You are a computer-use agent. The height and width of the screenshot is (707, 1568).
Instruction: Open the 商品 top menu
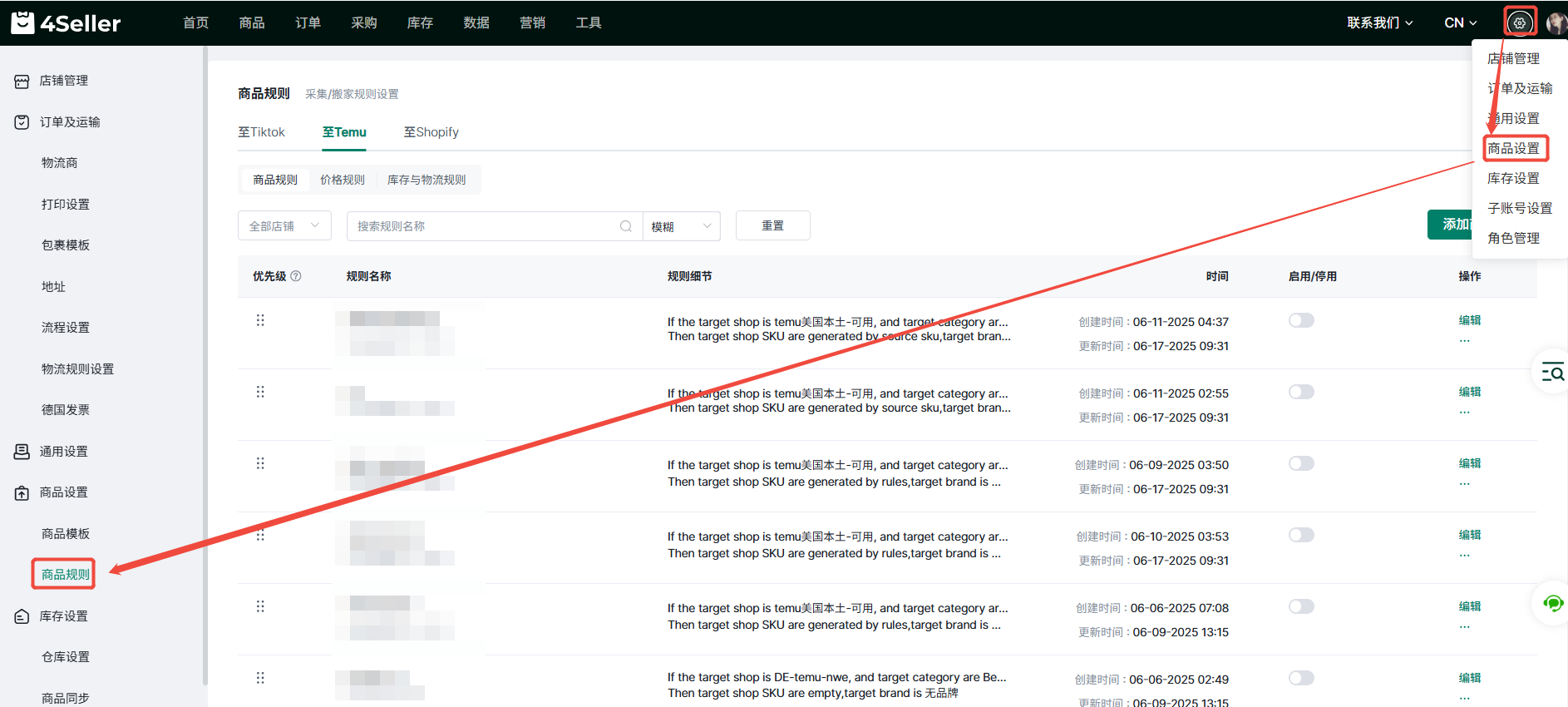click(x=252, y=23)
